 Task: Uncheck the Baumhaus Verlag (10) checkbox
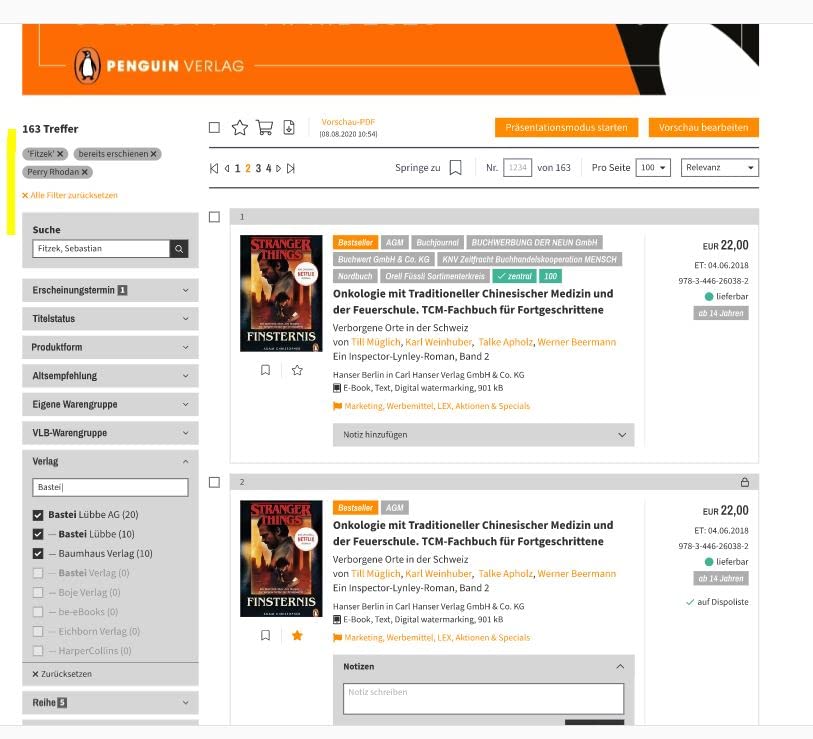(x=38, y=554)
